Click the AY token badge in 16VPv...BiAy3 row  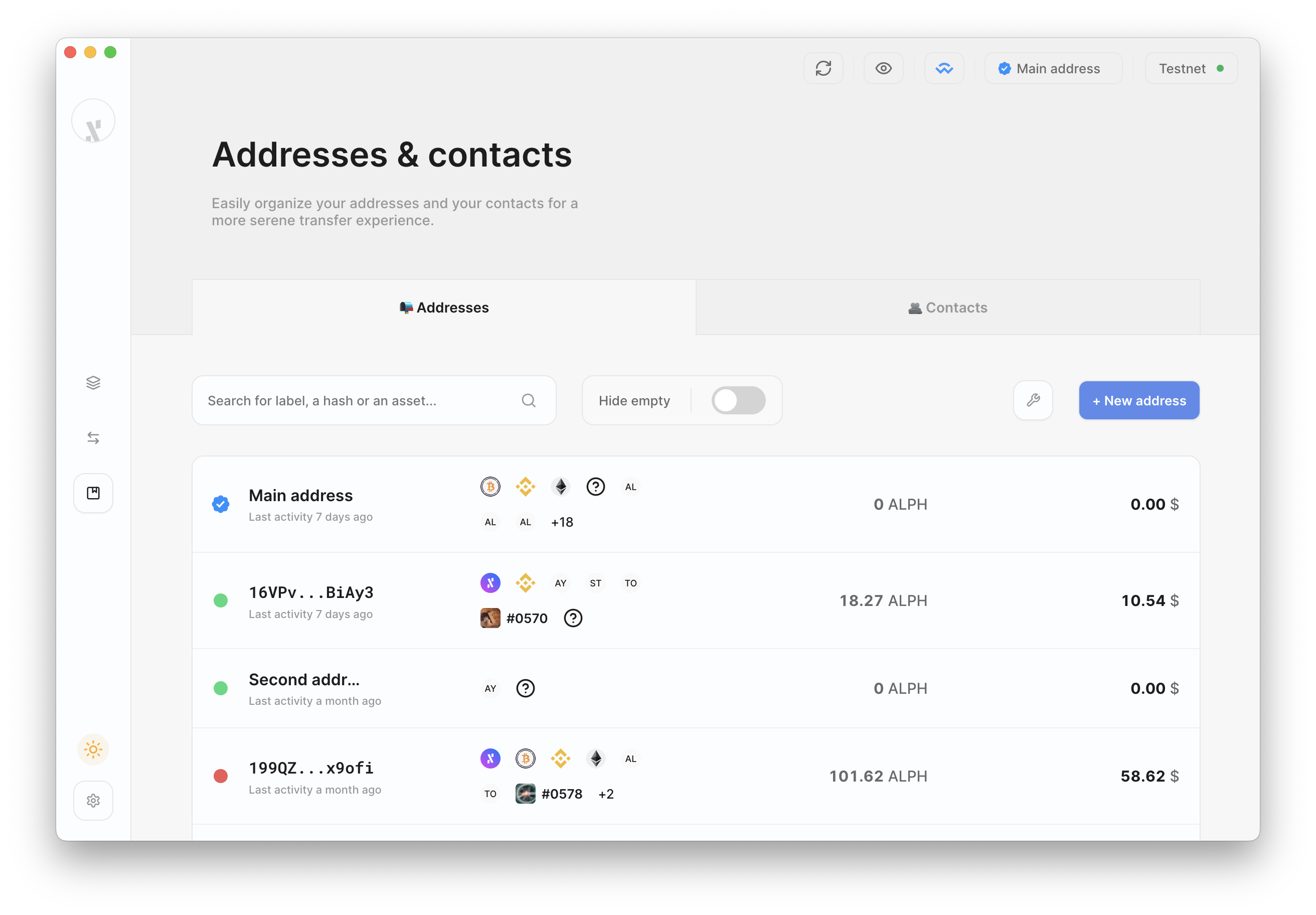(561, 583)
